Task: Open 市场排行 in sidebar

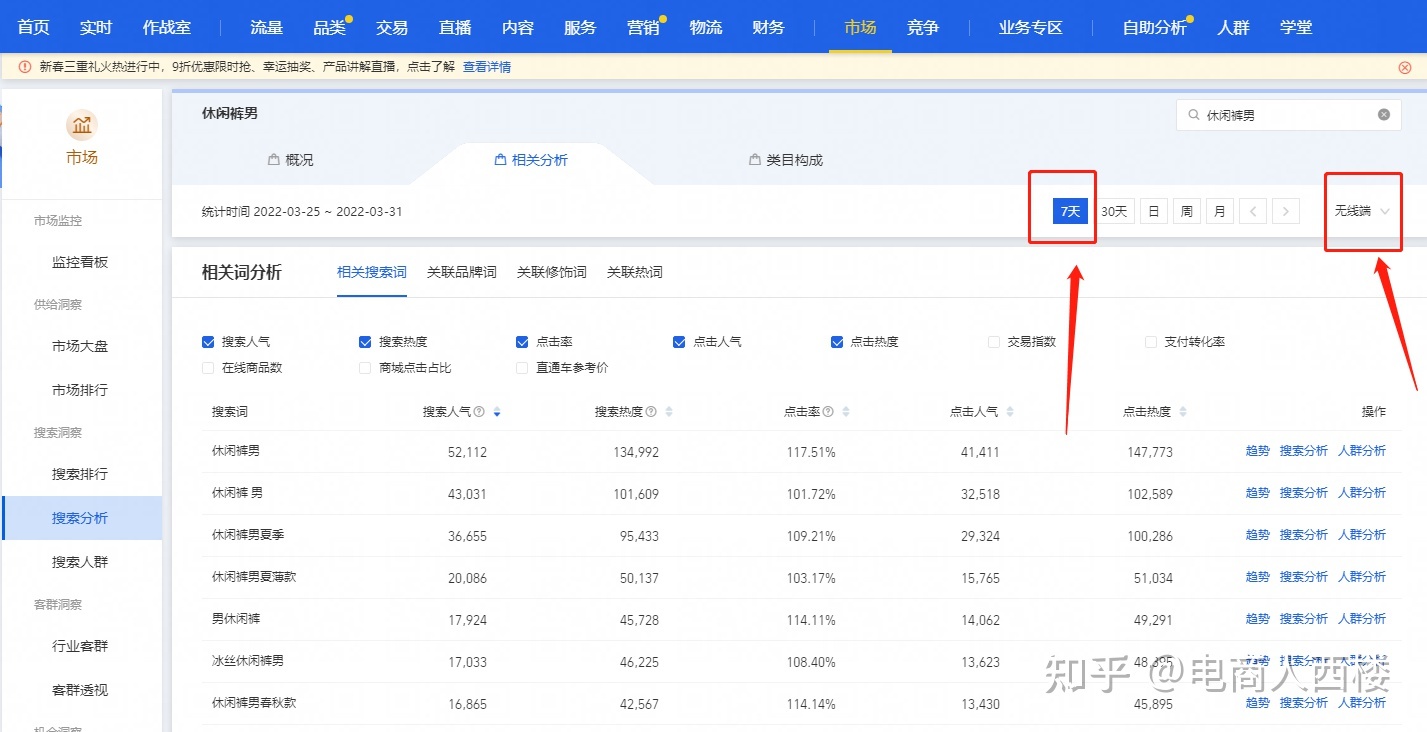Action: click(80, 390)
